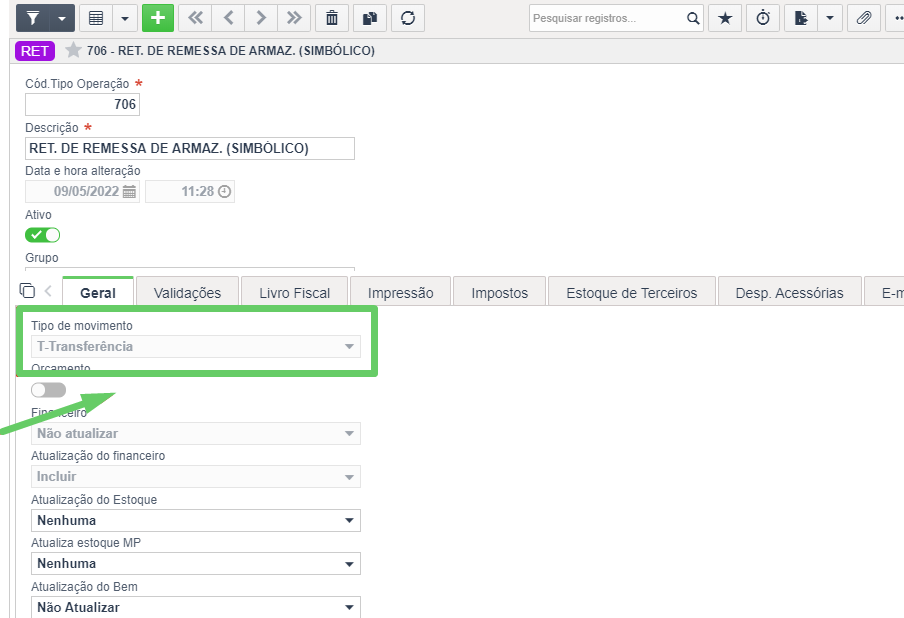
Task: Switch to the Validações tab
Action: point(187,292)
